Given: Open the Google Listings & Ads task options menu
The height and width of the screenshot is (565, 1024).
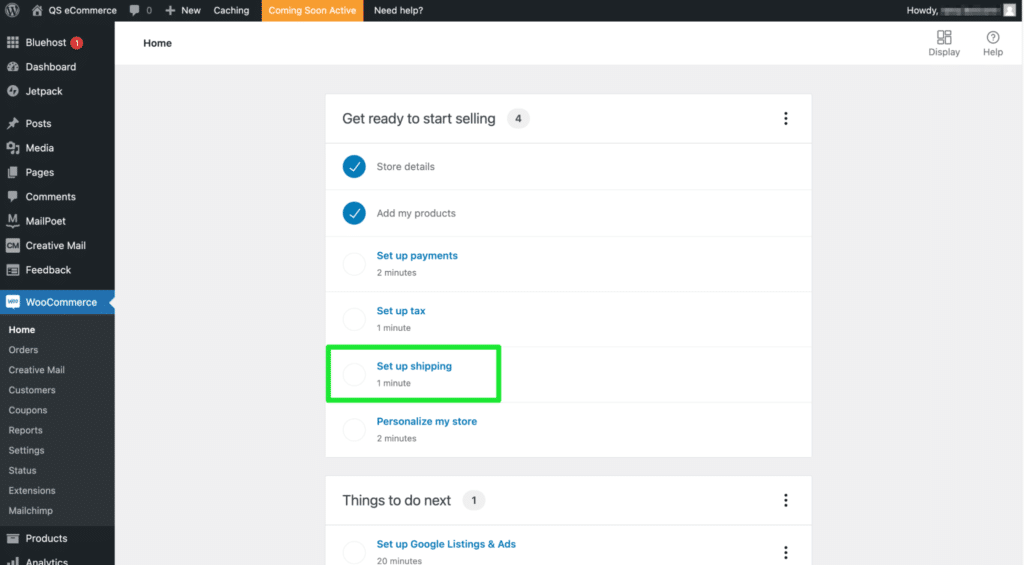Looking at the screenshot, I should [786, 553].
